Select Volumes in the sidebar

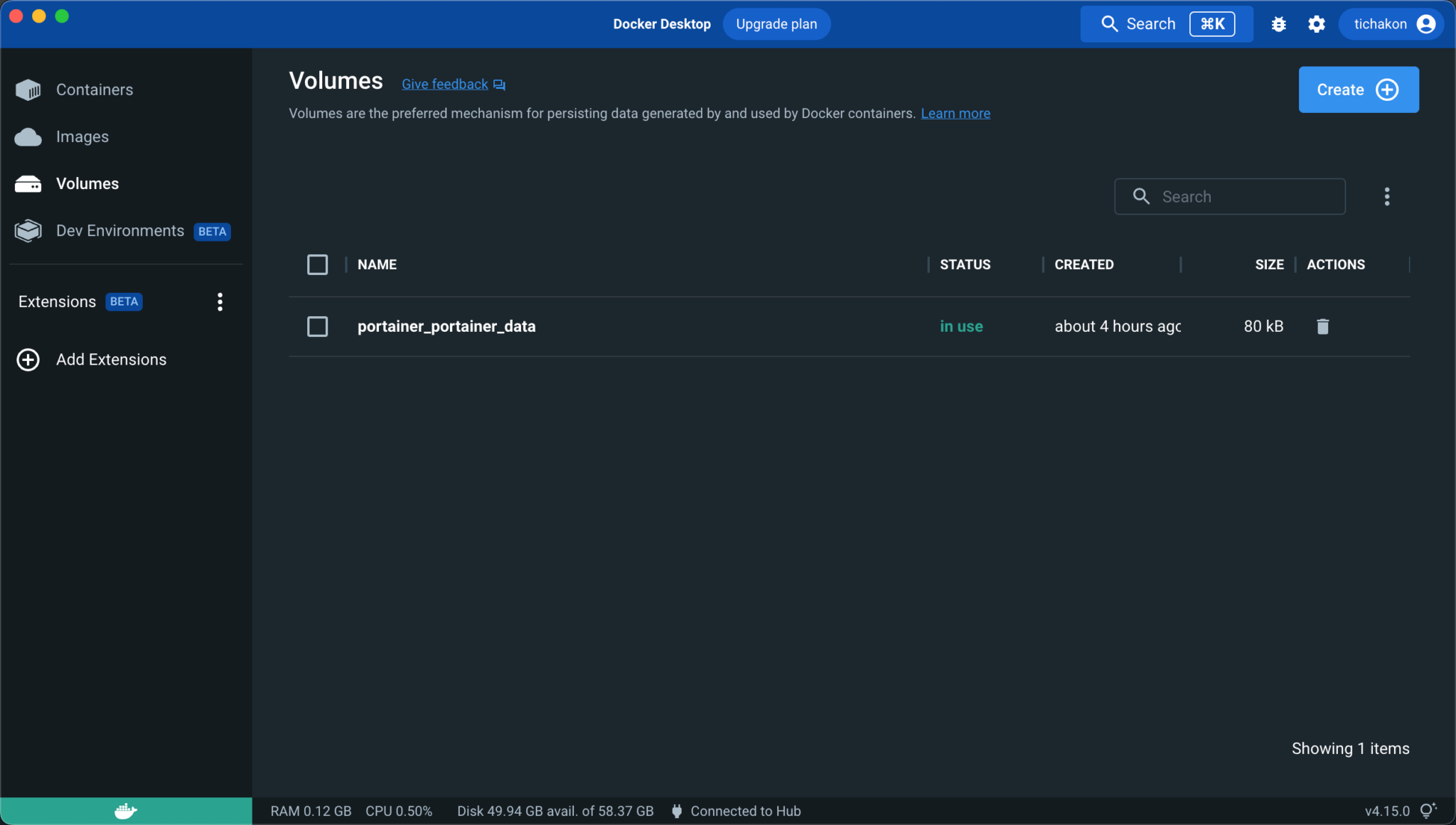(x=87, y=183)
